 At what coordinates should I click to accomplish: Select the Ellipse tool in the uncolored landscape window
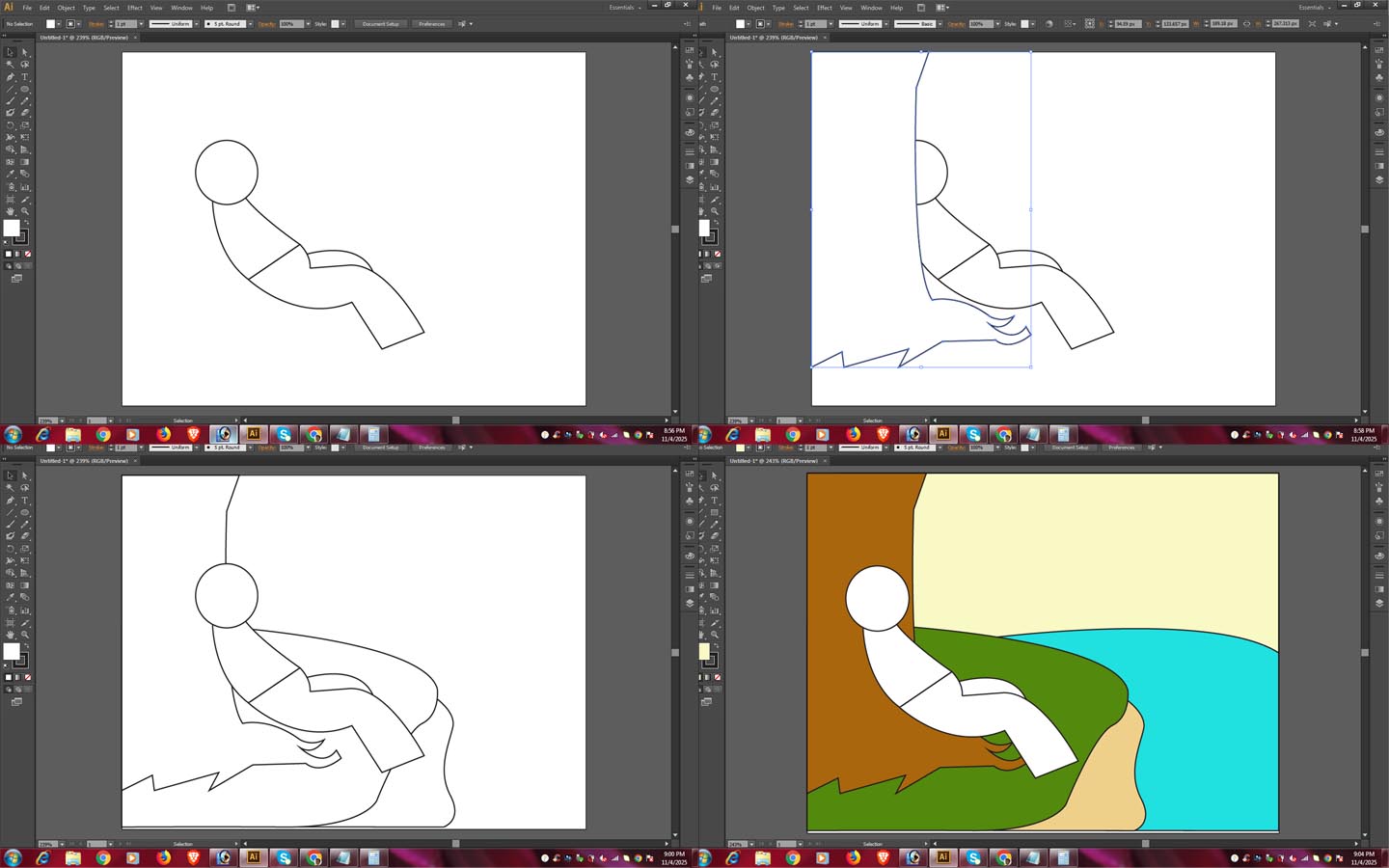[25, 512]
